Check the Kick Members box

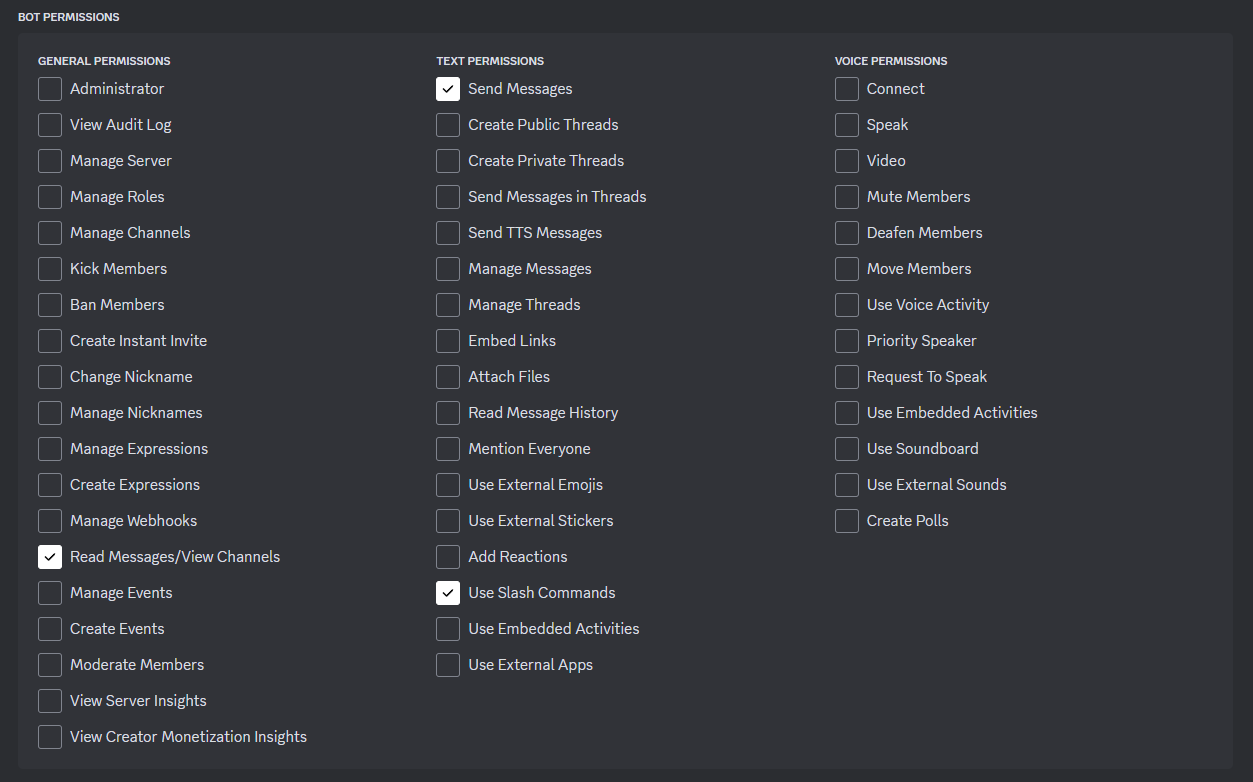50,269
